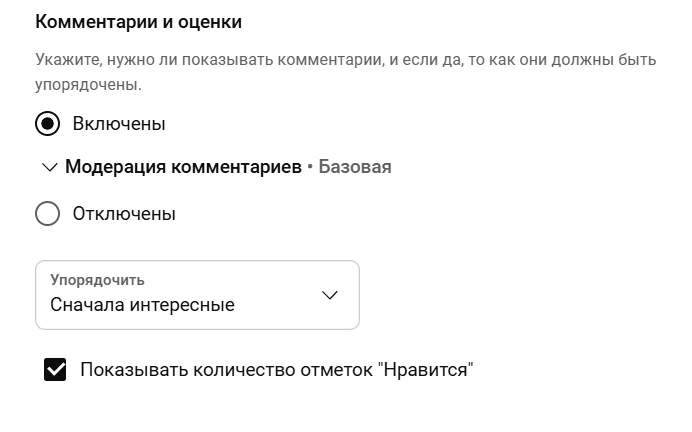Click the filled radio circle for Включены
Screen dimensions: 692x432
point(47,124)
